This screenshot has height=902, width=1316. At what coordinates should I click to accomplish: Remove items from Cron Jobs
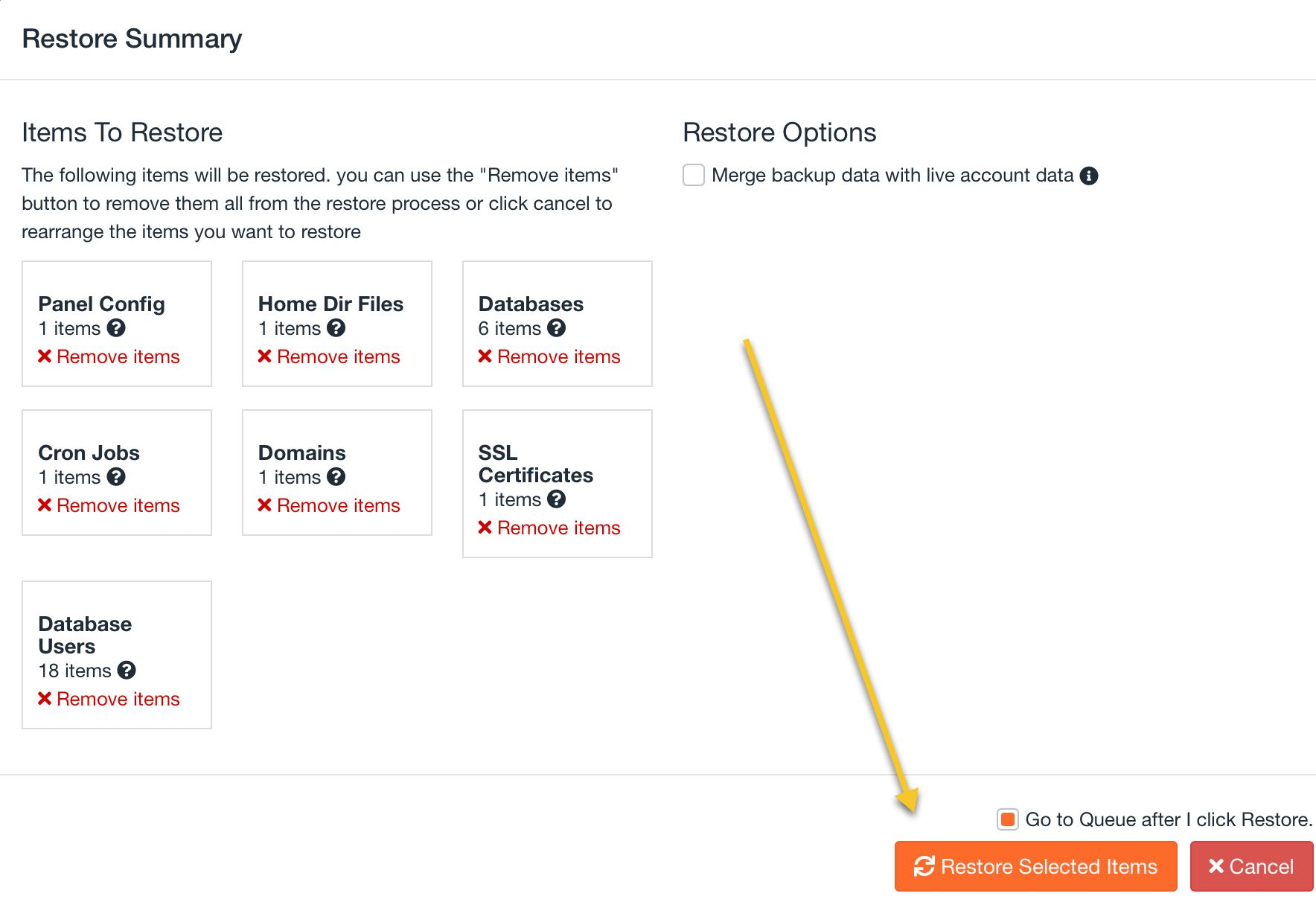109,505
